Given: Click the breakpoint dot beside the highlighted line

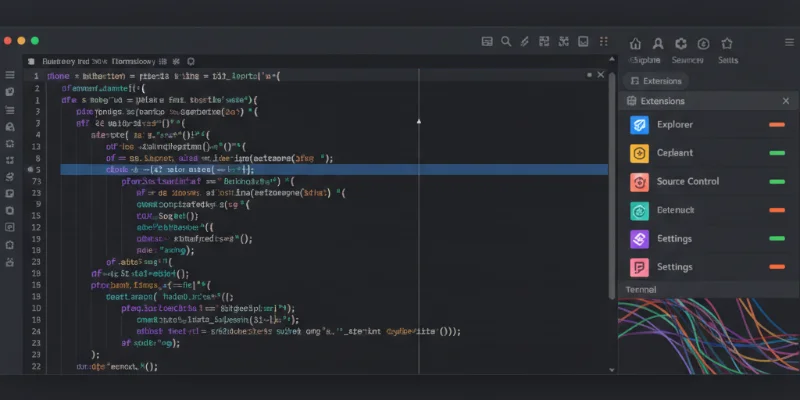Looking at the screenshot, I should 31,170.
